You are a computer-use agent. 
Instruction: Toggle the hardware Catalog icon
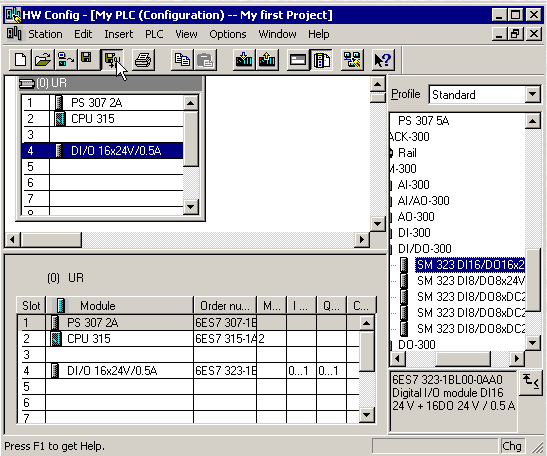(321, 60)
